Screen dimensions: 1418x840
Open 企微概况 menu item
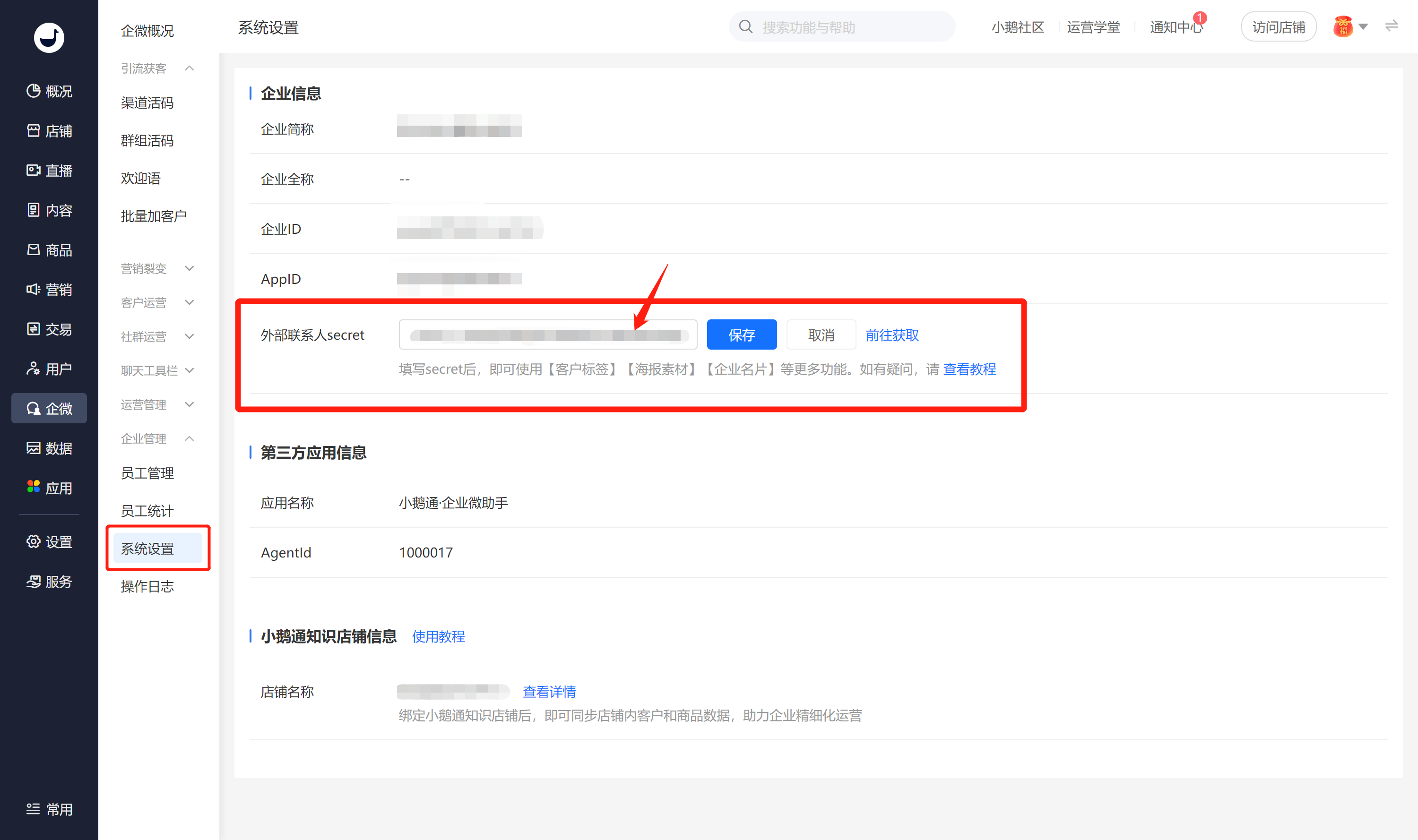tap(147, 31)
